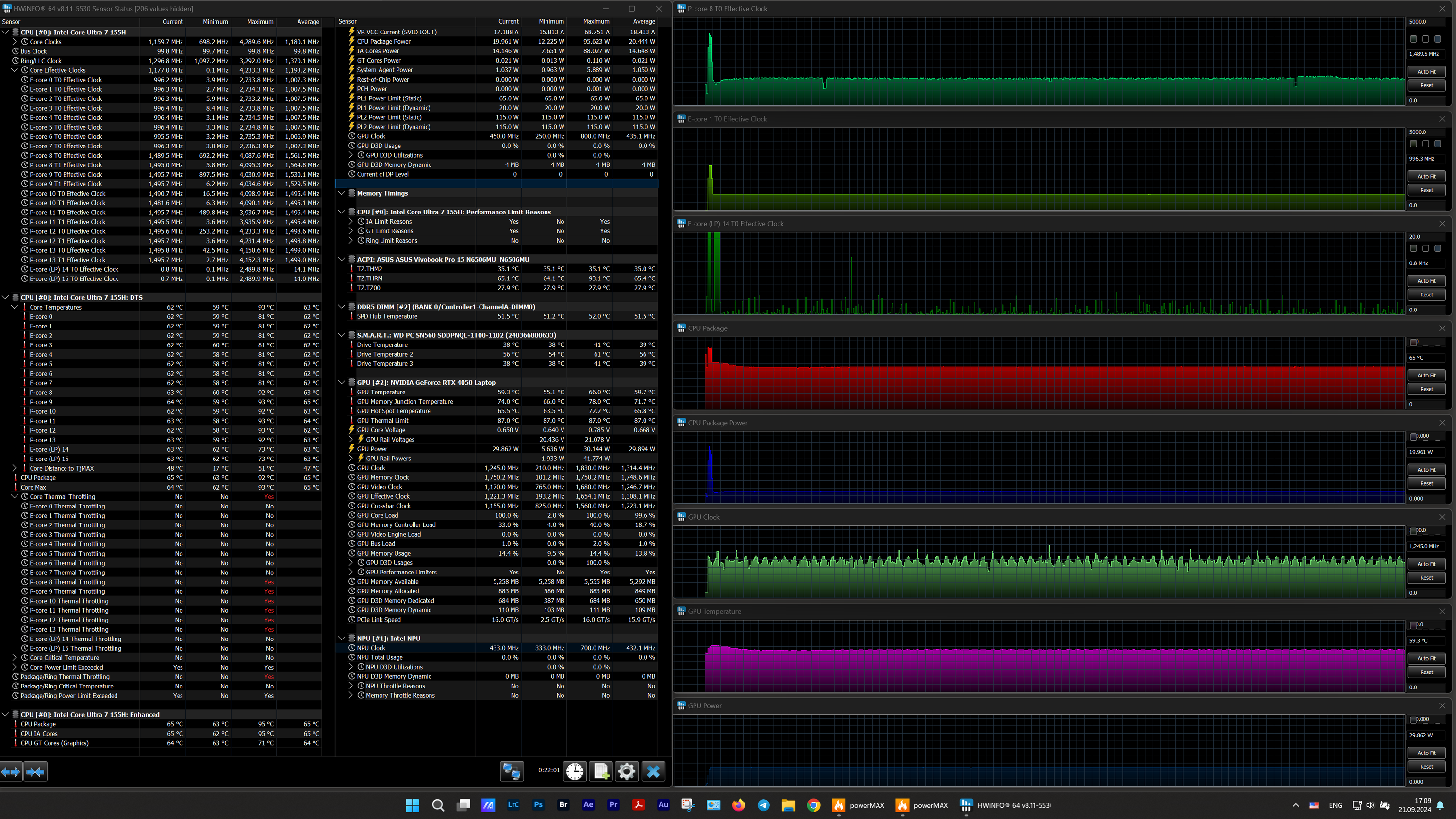Click Reset on the CPU Package graph
The width and height of the screenshot is (1456, 819).
pos(1426,389)
